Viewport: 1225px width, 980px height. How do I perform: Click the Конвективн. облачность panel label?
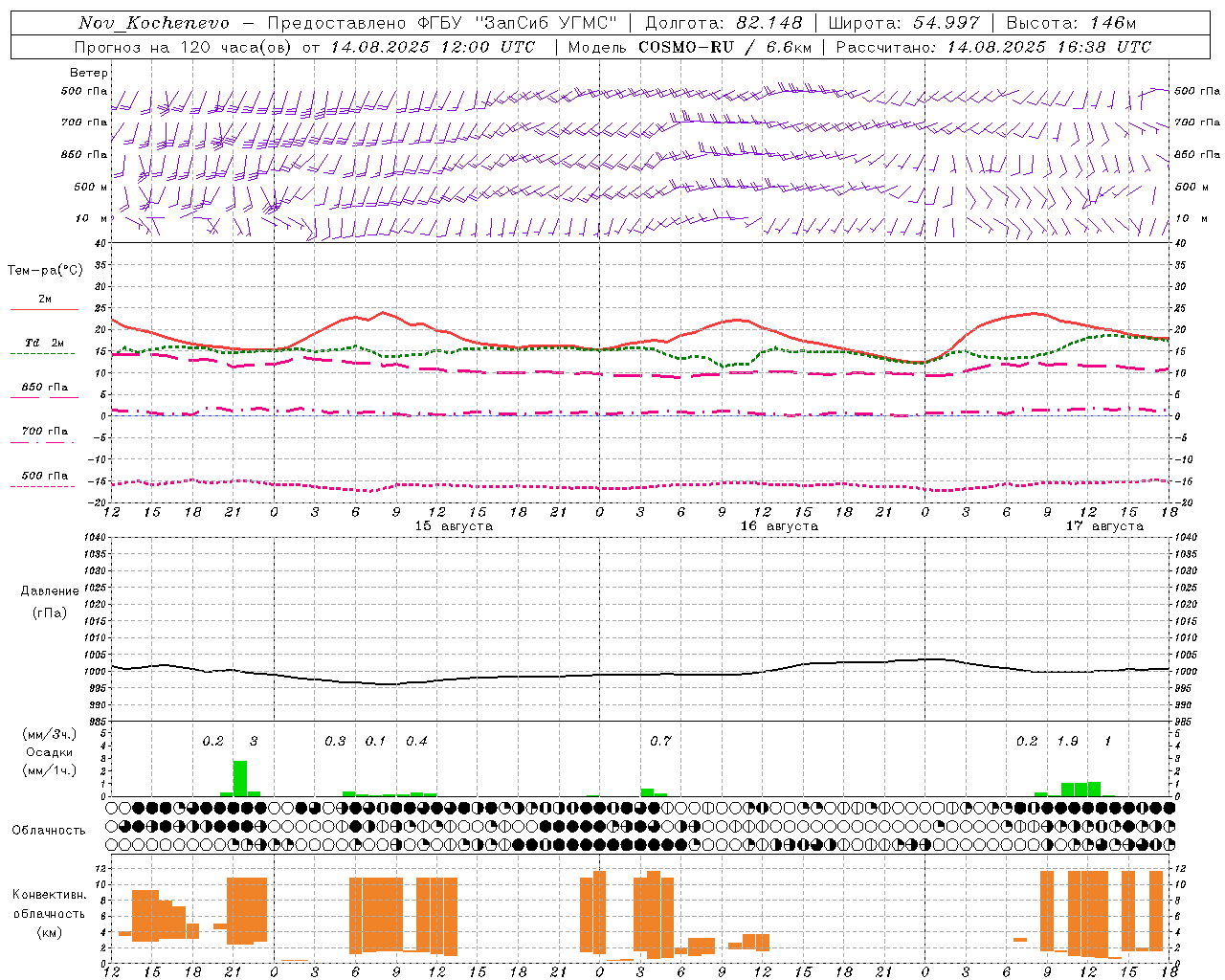point(50,913)
